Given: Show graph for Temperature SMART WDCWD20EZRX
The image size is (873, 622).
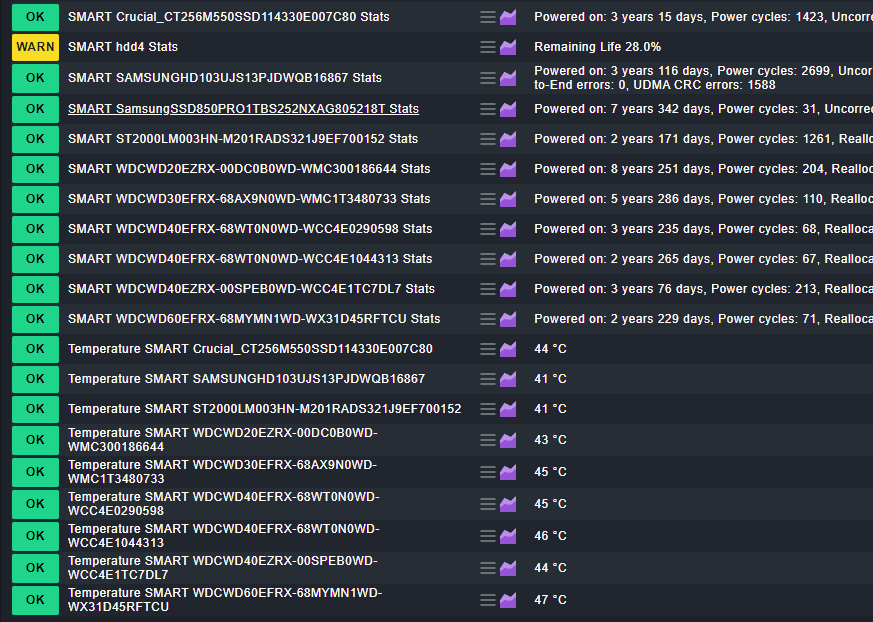Looking at the screenshot, I should point(508,440).
